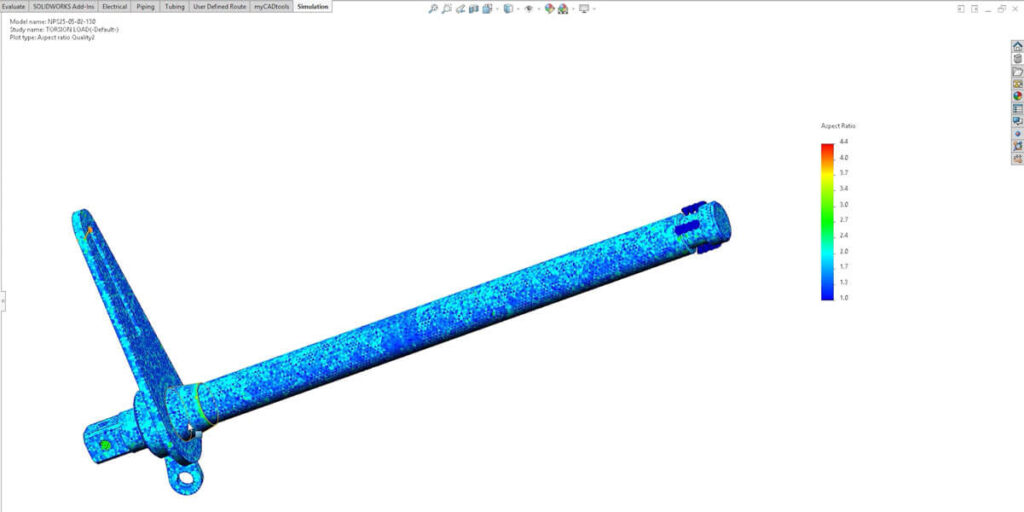Click the Study name TORSION LOAD text
1024x512 pixels.
(x=64, y=29)
